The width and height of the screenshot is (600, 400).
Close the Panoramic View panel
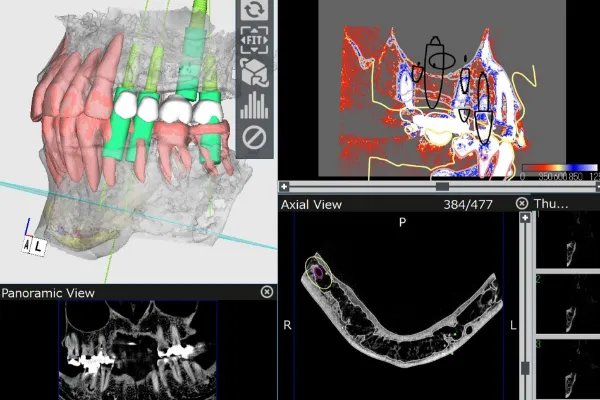pyautogui.click(x=266, y=292)
